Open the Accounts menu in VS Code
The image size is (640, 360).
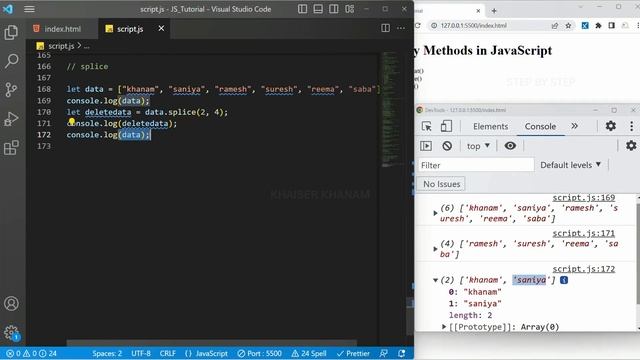pos(11,303)
